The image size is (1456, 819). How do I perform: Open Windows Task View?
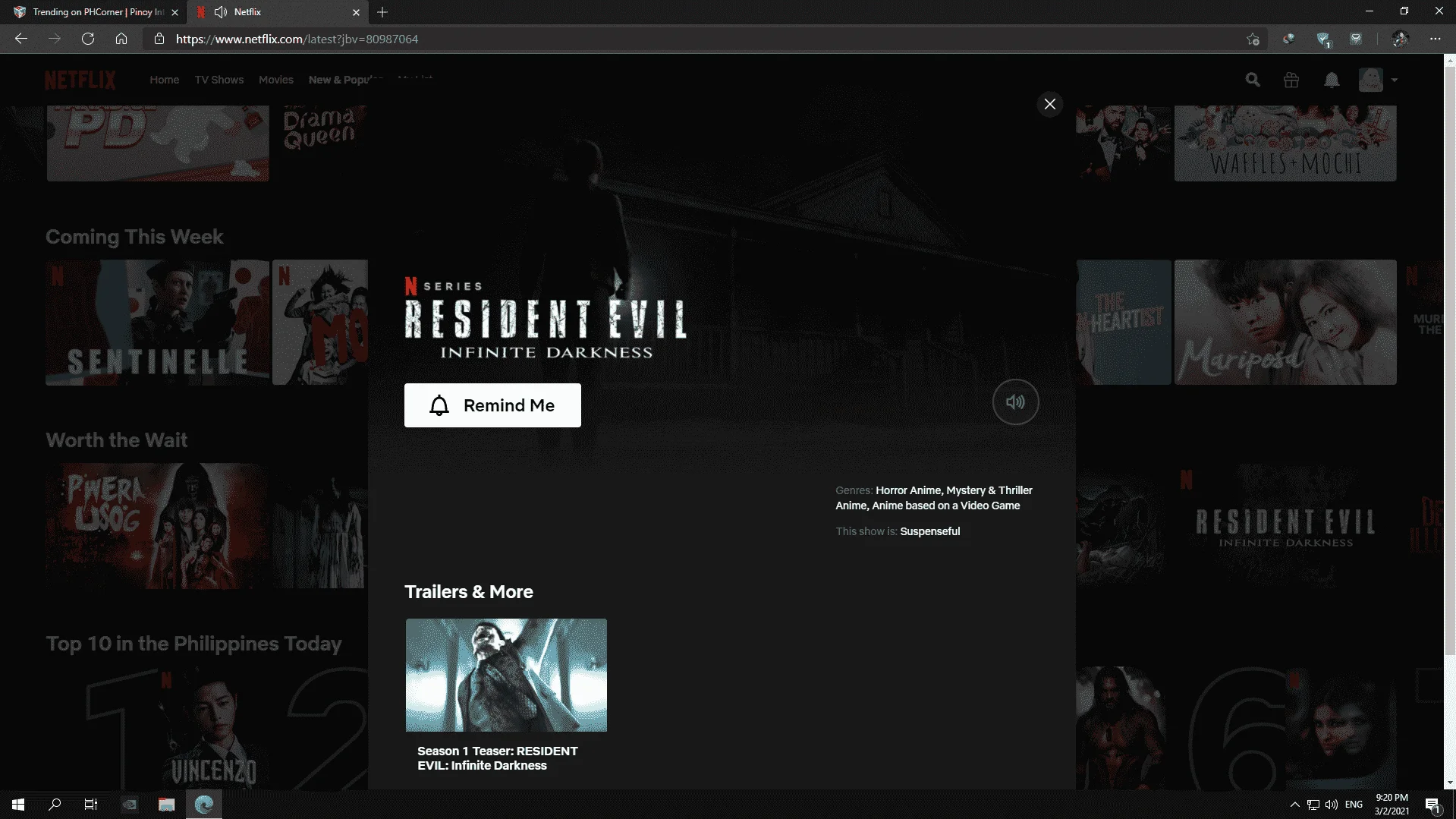pos(91,805)
